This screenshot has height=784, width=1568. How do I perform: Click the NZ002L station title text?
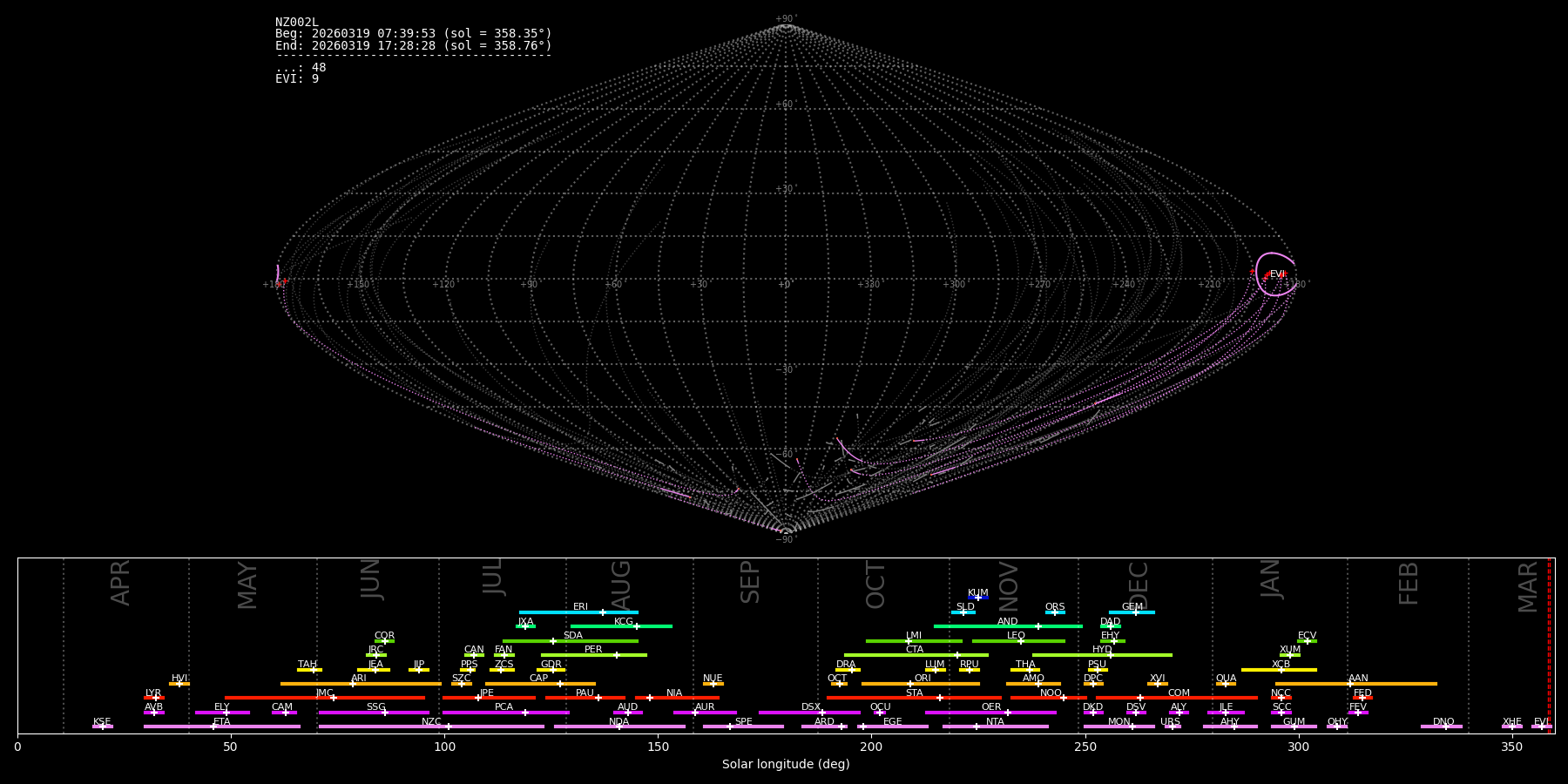click(x=297, y=22)
